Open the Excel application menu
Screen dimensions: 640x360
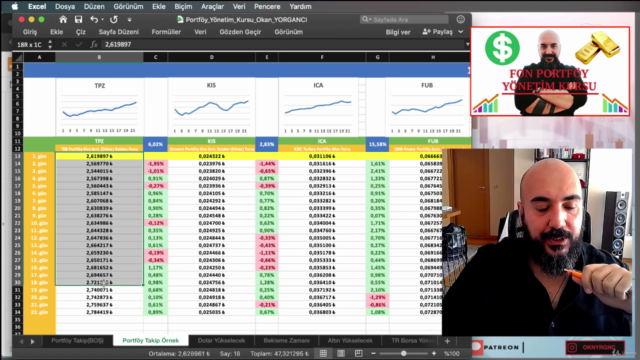point(37,7)
